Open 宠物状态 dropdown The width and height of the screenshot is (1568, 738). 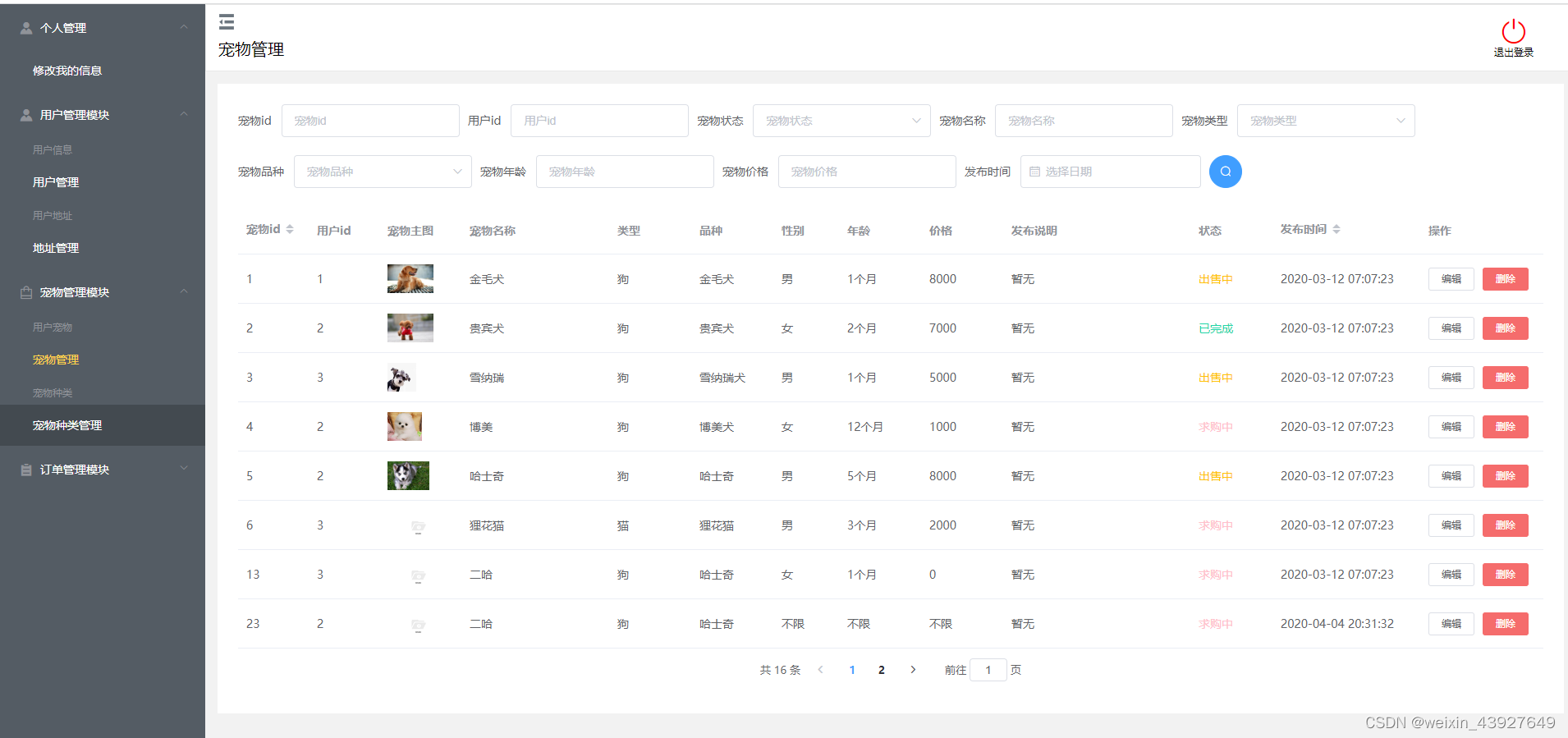click(x=841, y=121)
